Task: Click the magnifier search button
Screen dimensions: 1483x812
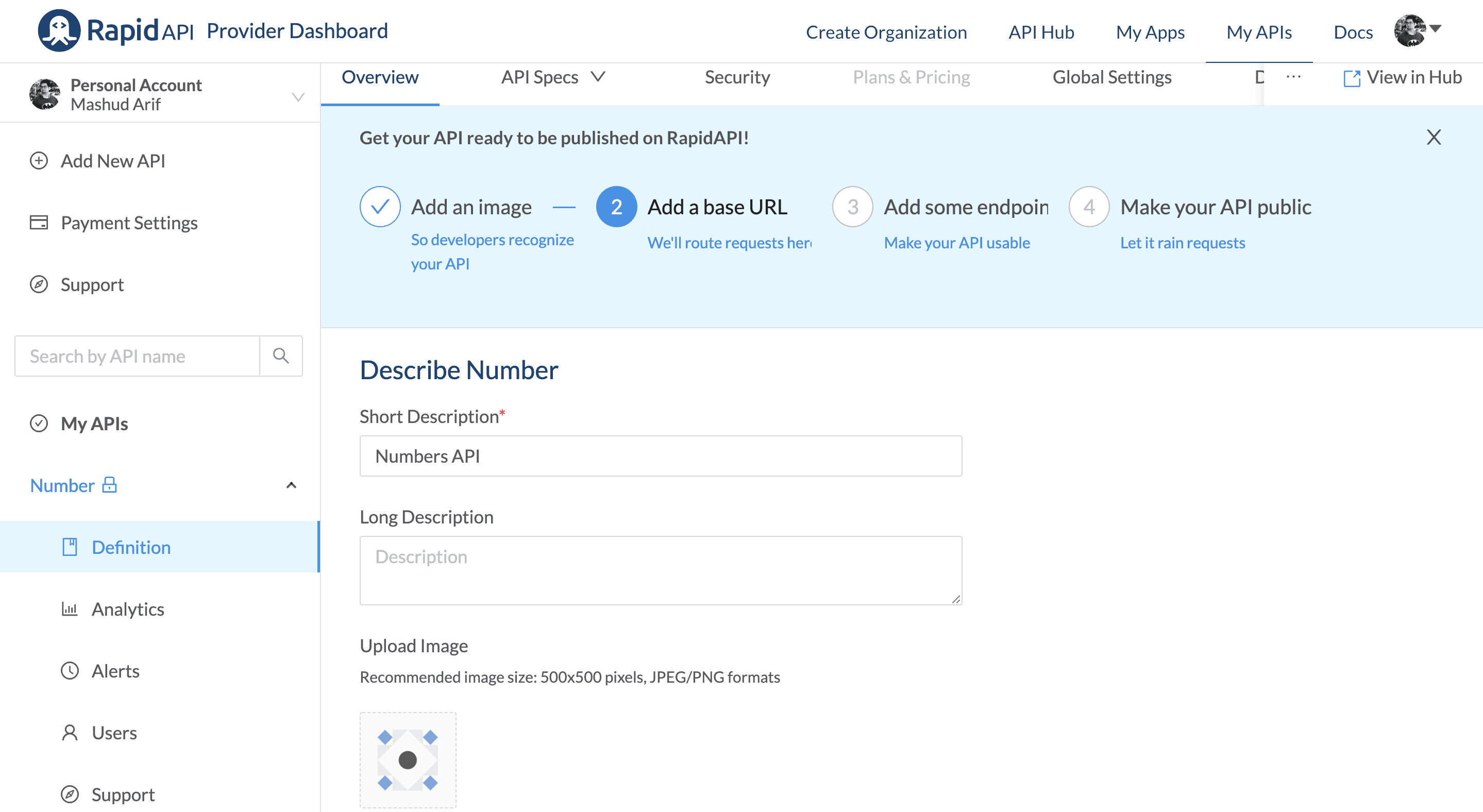Action: 281,356
